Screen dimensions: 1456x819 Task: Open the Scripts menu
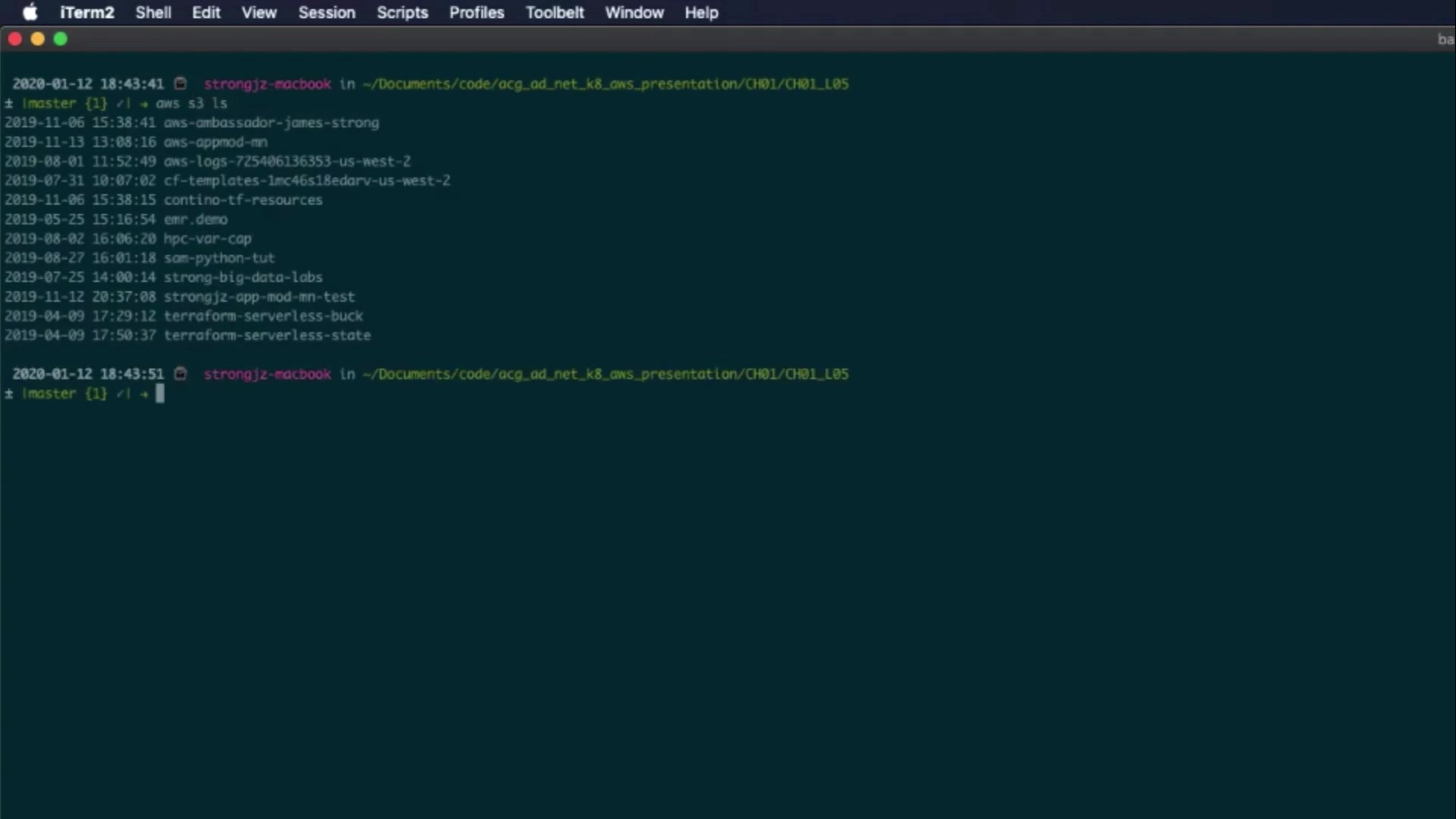(x=402, y=13)
